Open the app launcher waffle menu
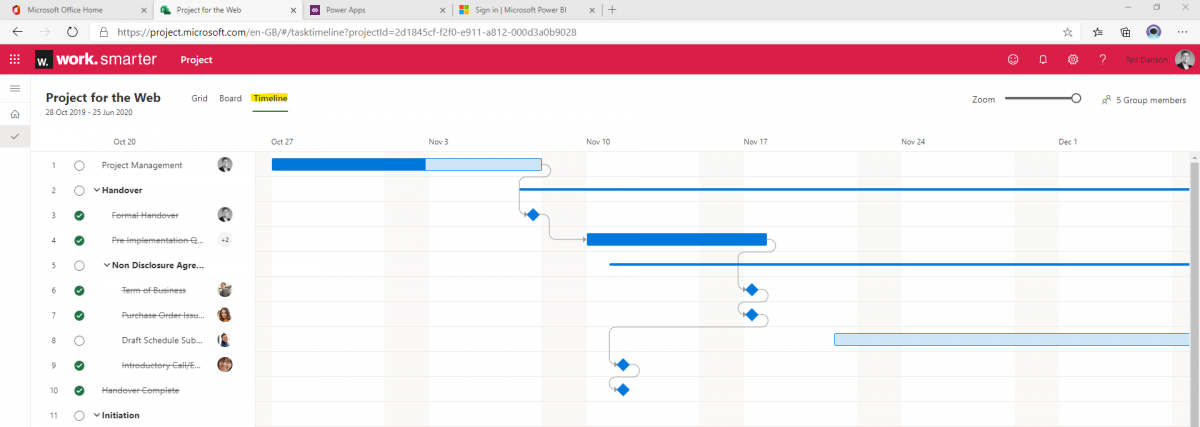The height and width of the screenshot is (427, 1200). [14, 60]
